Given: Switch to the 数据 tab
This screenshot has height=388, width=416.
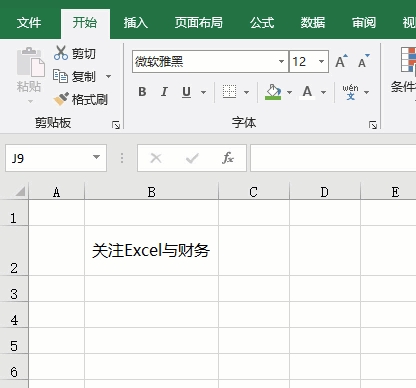Looking at the screenshot, I should 313,23.
